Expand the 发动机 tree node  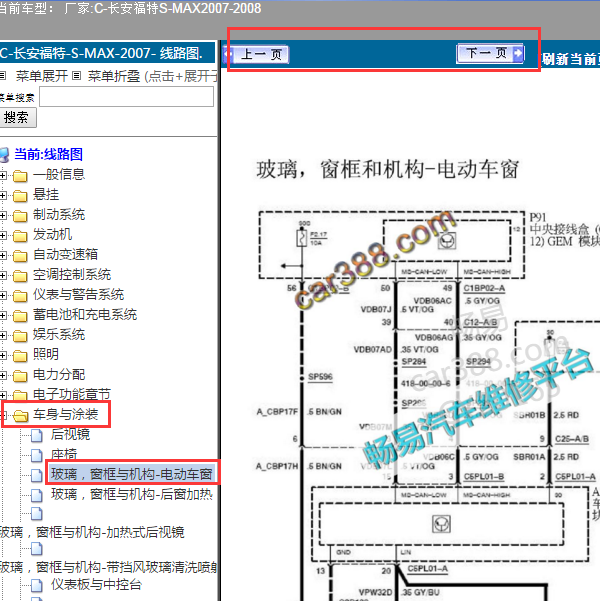[x=3, y=235]
